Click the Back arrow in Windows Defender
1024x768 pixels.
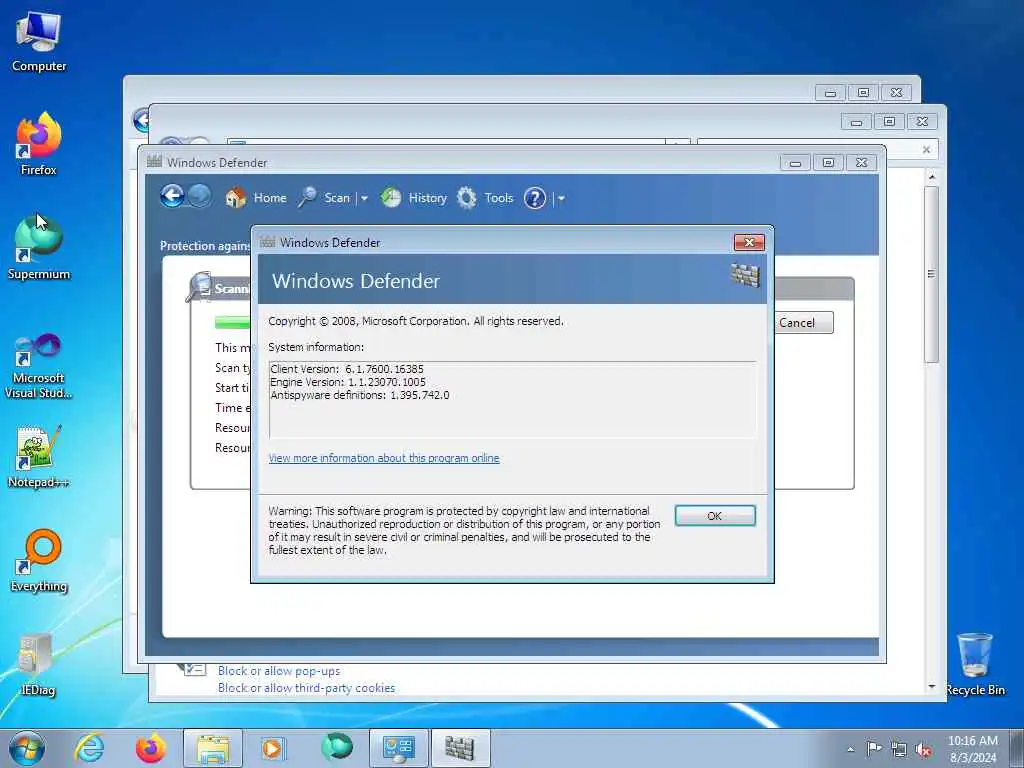coord(172,196)
